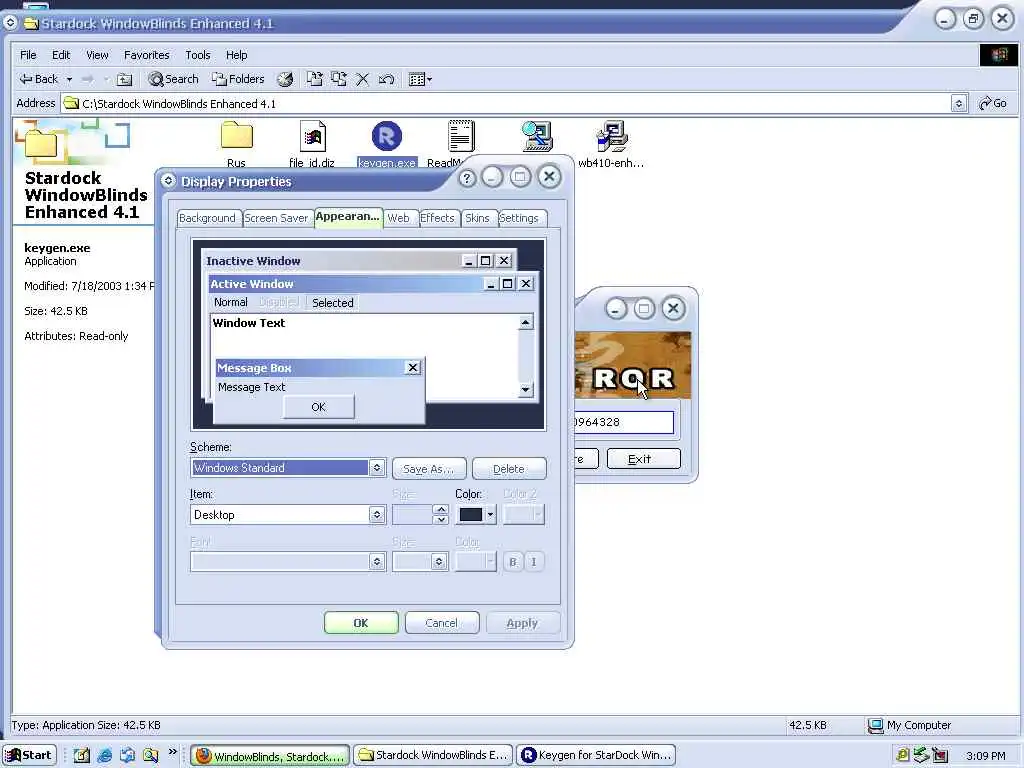This screenshot has height=768, width=1024.
Task: Click the scheme Delete button
Action: [x=509, y=469]
